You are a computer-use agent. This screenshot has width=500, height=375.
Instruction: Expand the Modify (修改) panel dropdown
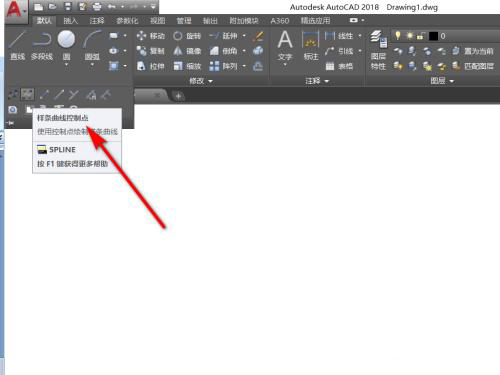pos(201,81)
